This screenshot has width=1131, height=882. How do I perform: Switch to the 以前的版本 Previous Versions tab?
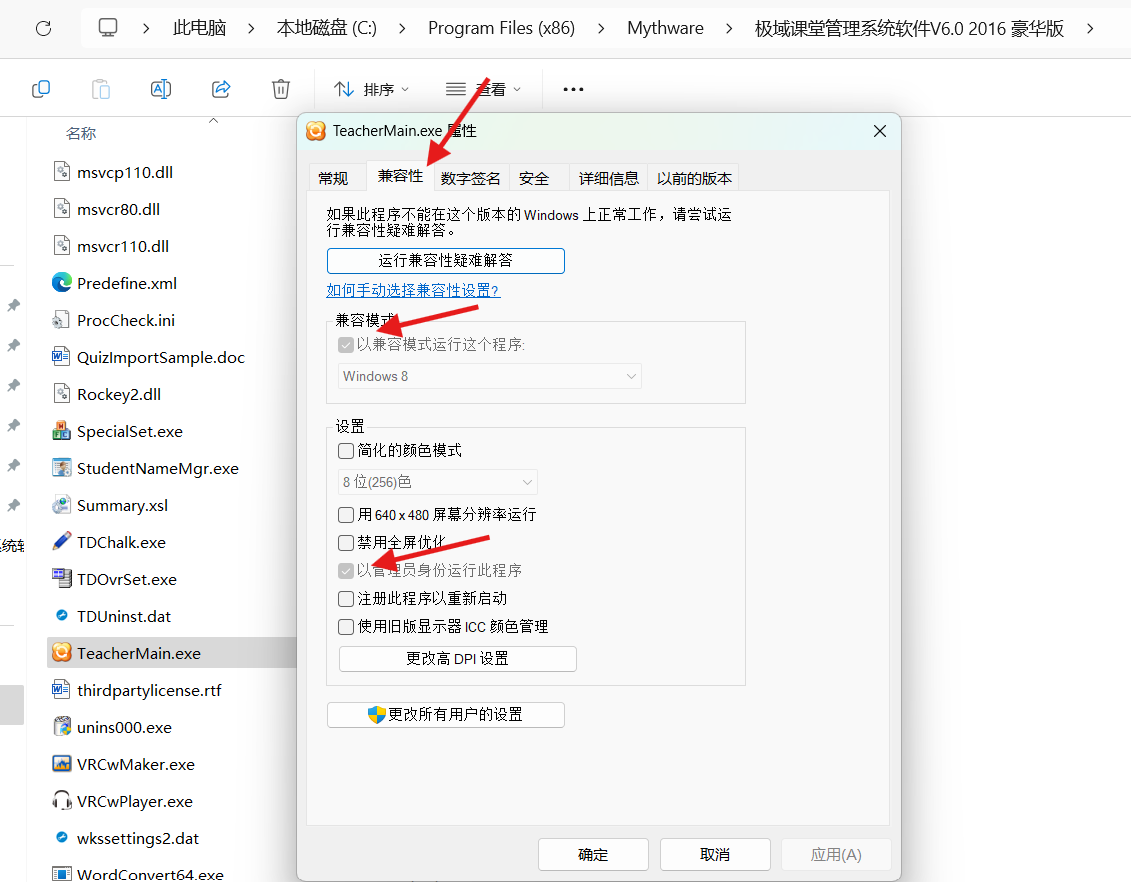point(694,178)
